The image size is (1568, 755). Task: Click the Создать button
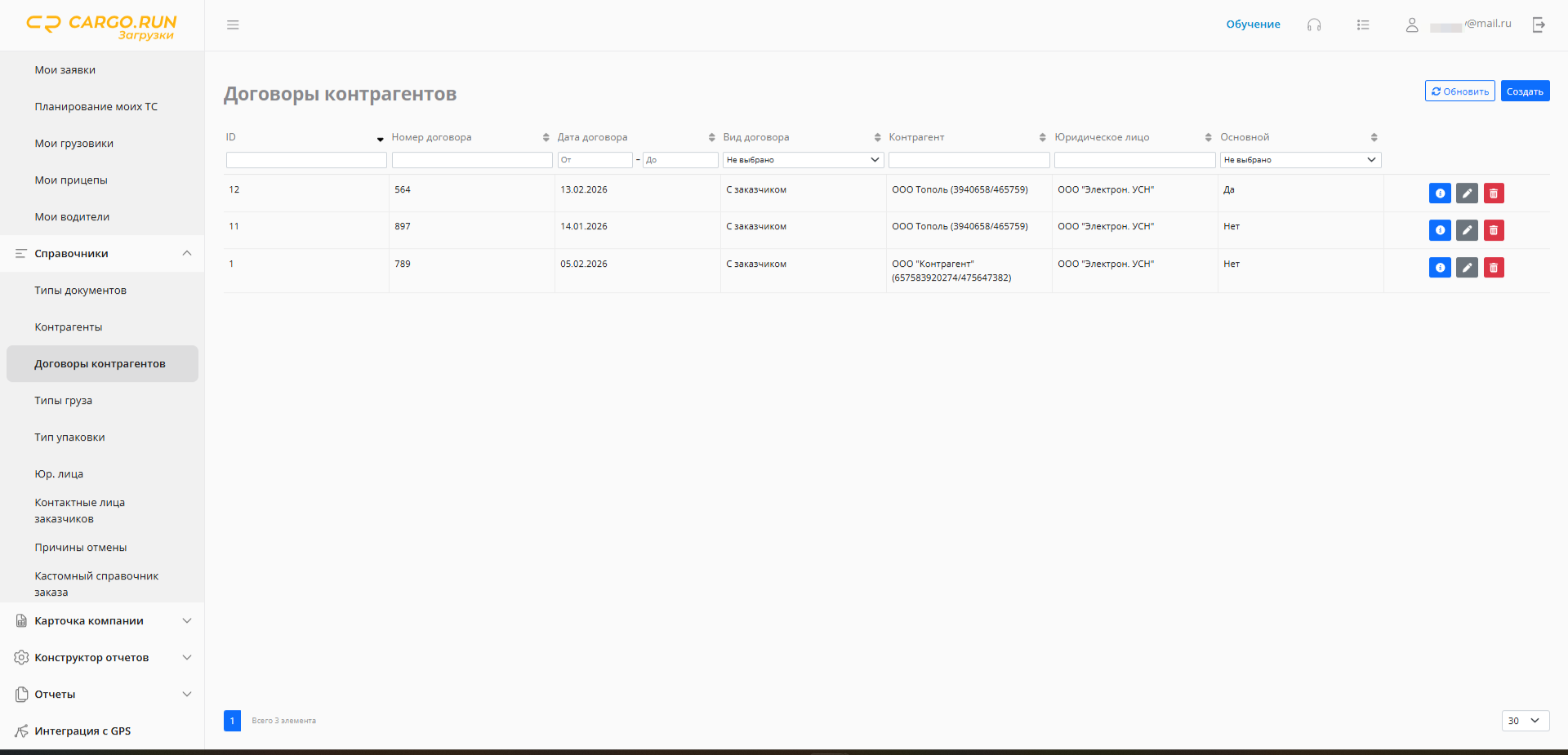pos(1525,91)
